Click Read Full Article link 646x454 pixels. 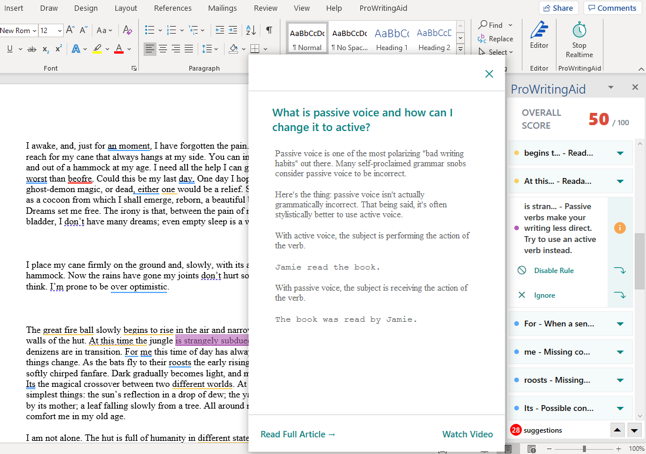pos(298,434)
